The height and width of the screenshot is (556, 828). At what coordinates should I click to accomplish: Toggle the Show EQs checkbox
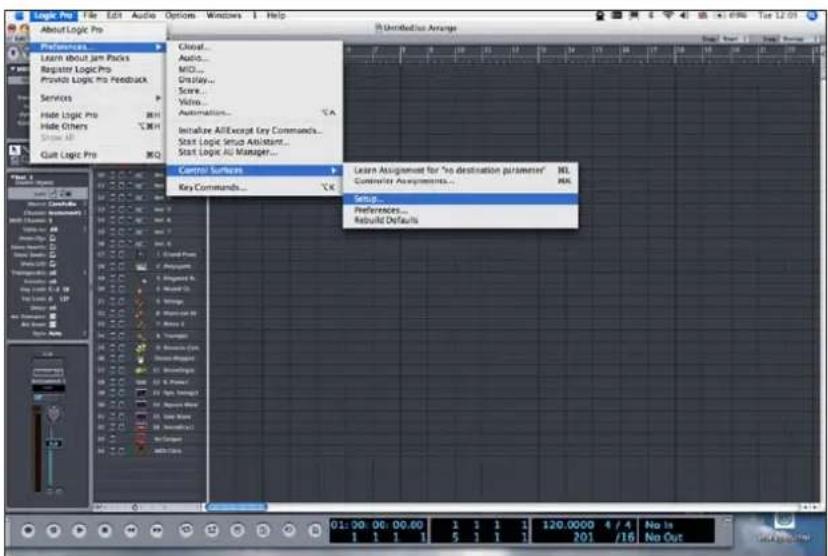click(x=52, y=238)
